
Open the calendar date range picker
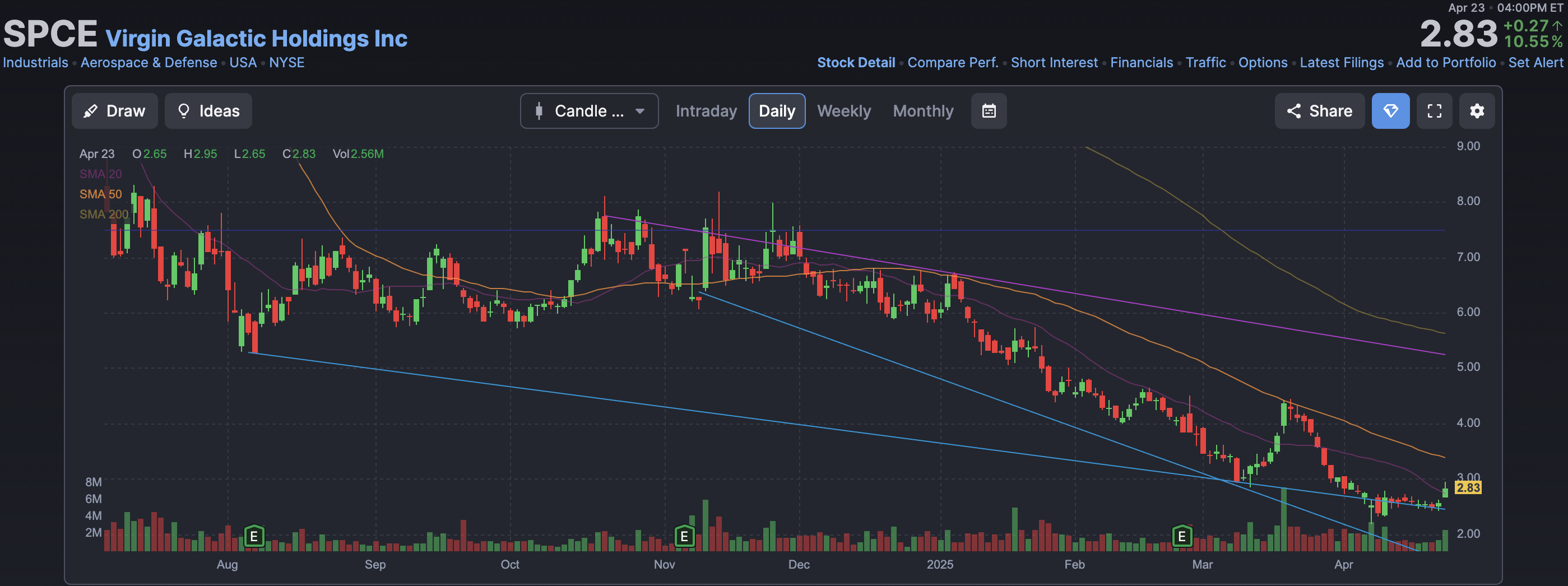[x=989, y=111]
